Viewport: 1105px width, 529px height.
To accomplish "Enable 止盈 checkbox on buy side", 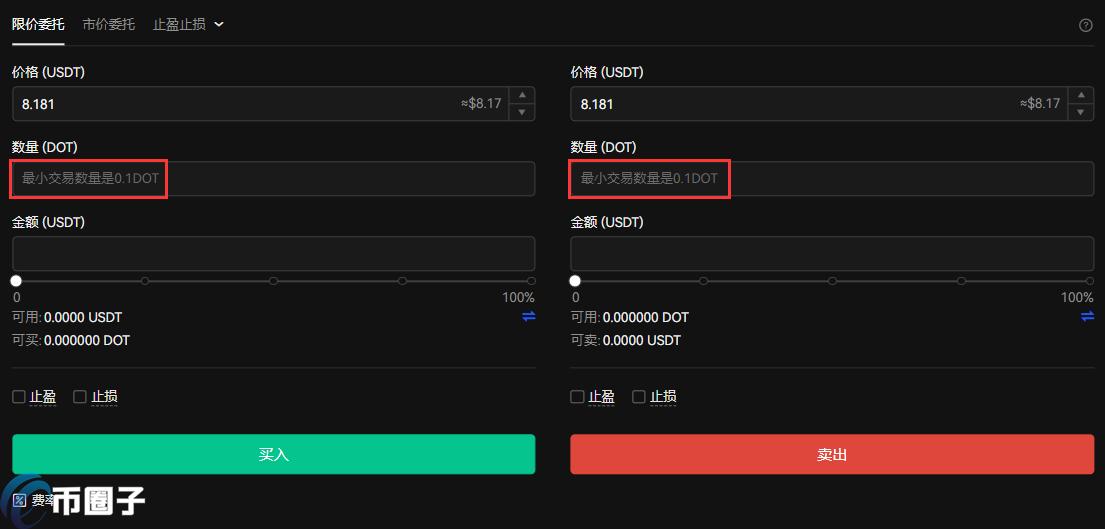I will (19, 397).
